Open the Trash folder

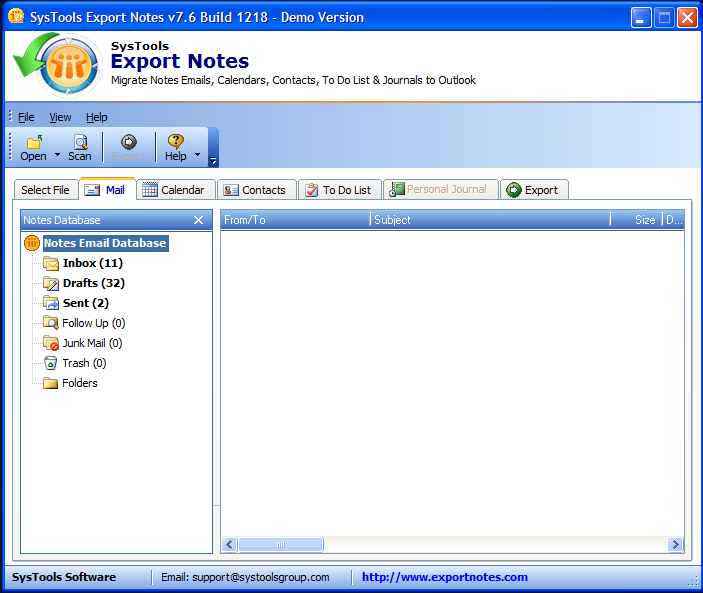83,363
